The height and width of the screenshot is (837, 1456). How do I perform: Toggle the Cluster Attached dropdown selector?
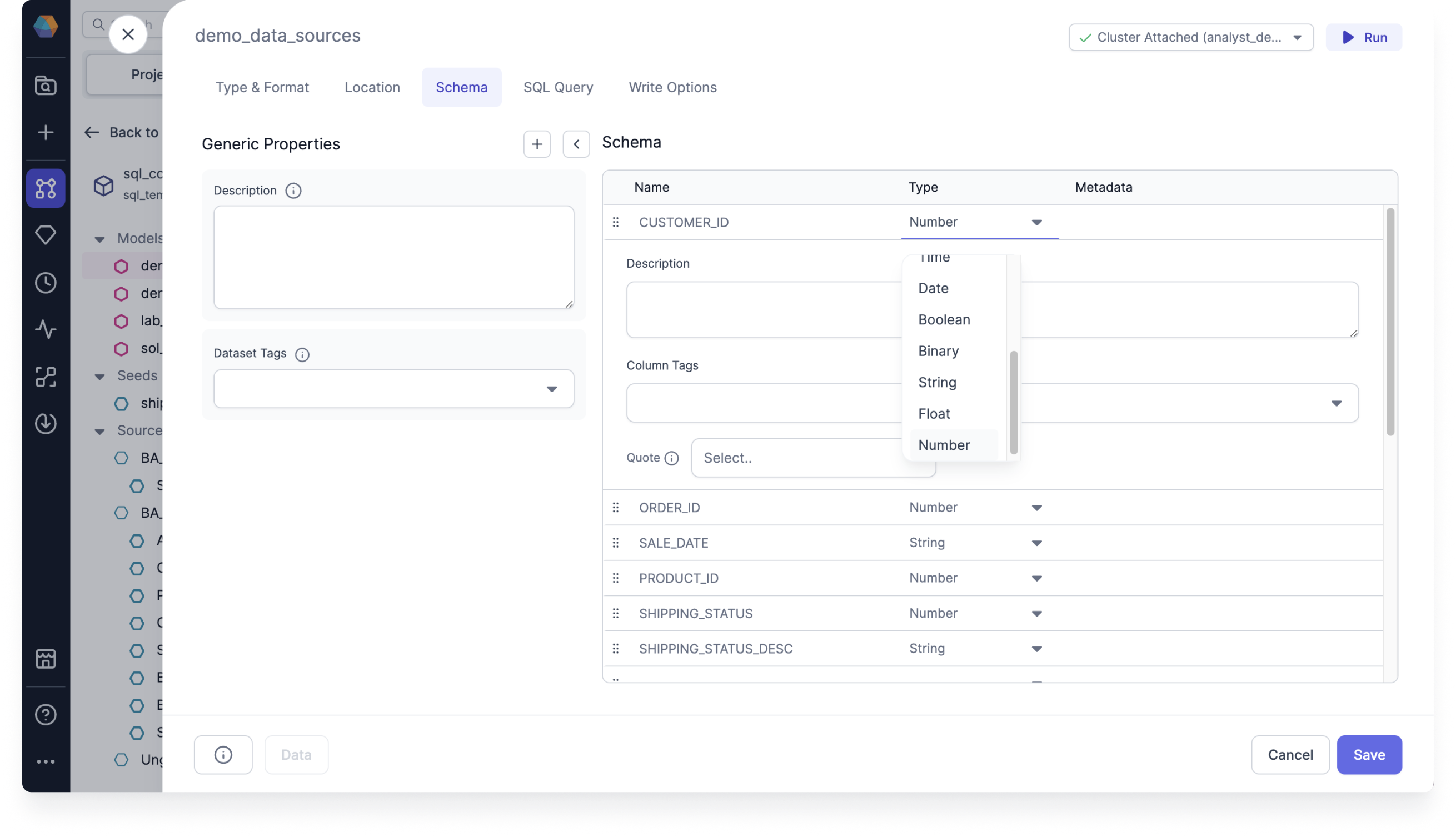click(1299, 37)
